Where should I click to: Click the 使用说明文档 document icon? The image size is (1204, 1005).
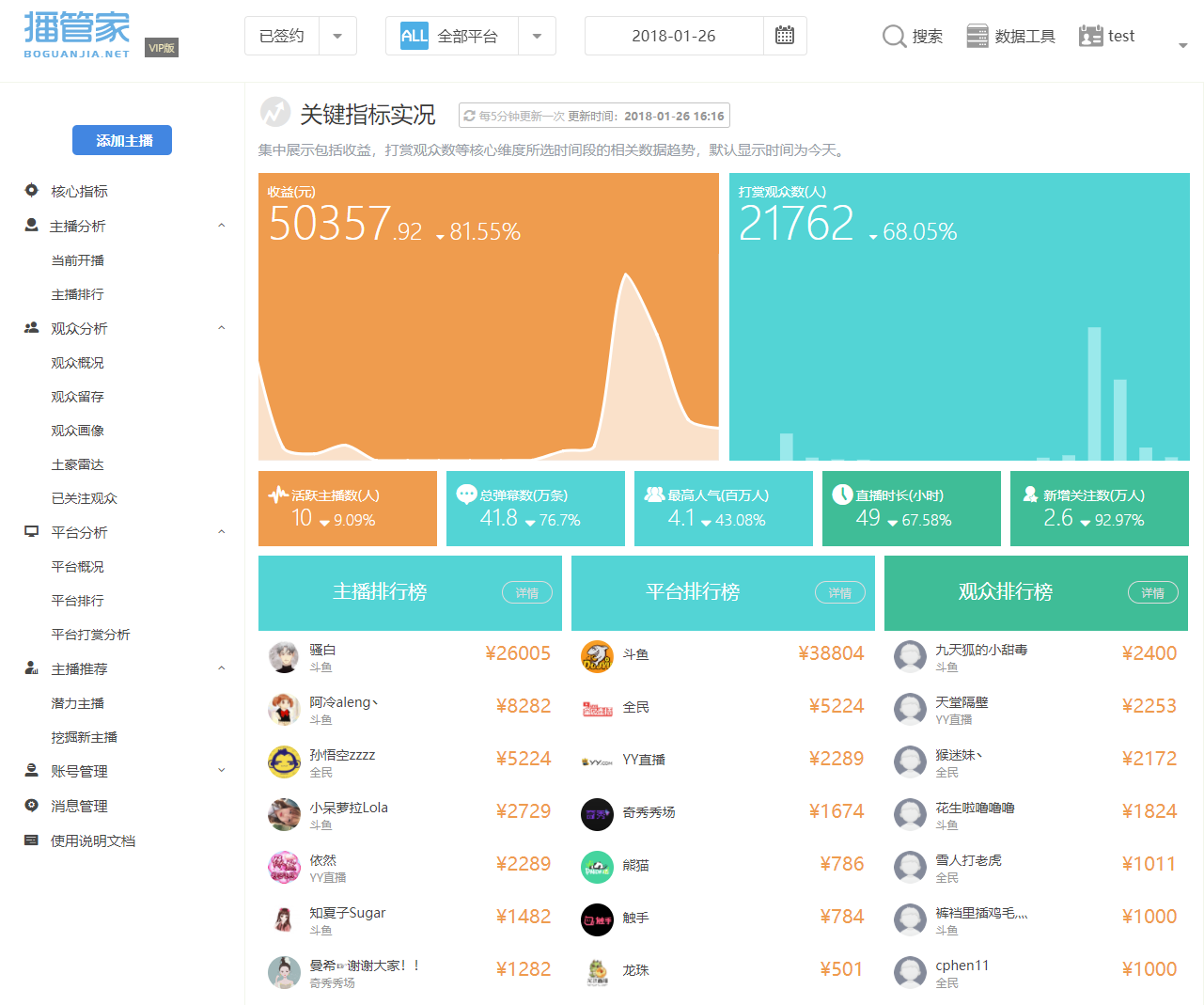tap(31, 840)
